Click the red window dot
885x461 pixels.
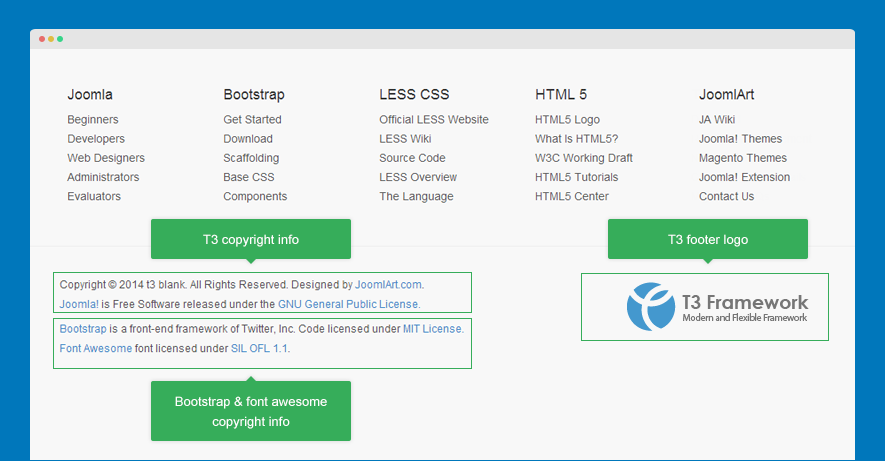[x=42, y=39]
